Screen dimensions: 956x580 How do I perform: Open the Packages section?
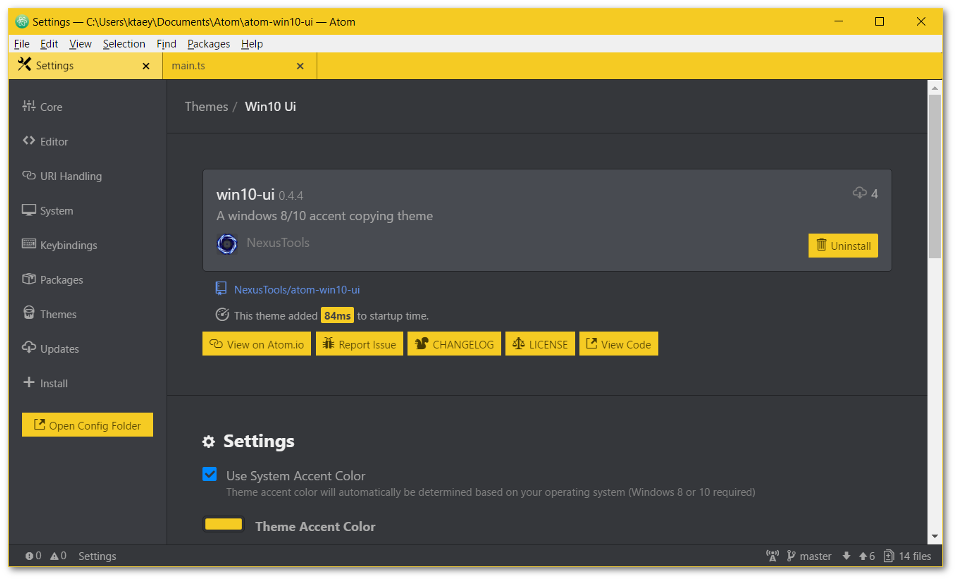[52, 280]
